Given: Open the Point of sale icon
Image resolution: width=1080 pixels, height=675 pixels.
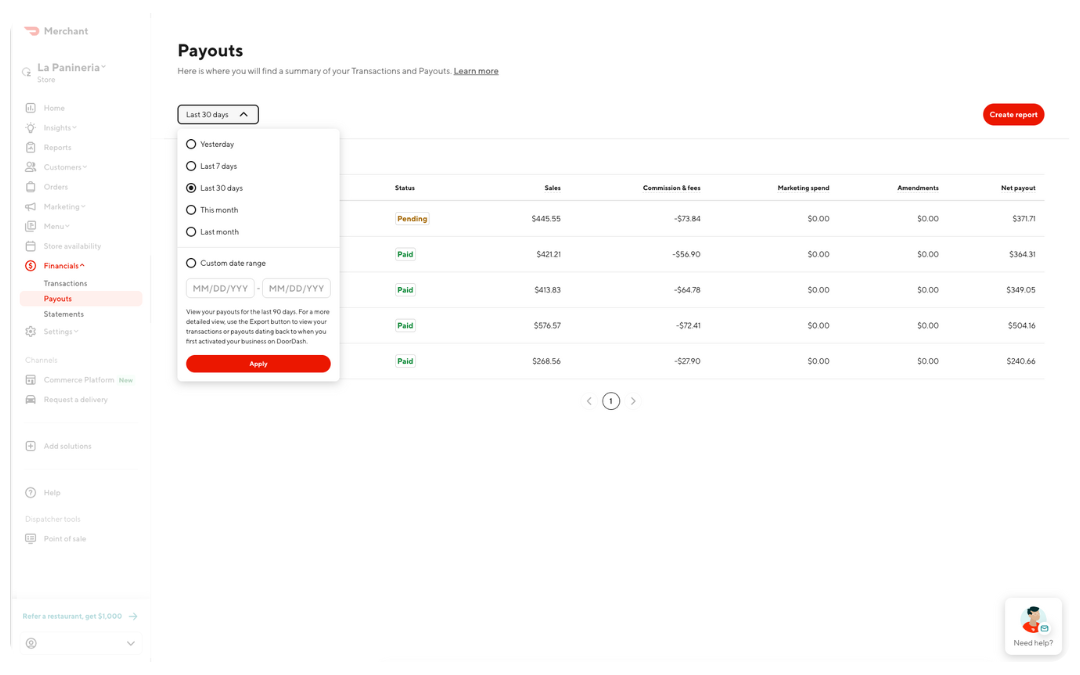Looking at the screenshot, I should 32,538.
